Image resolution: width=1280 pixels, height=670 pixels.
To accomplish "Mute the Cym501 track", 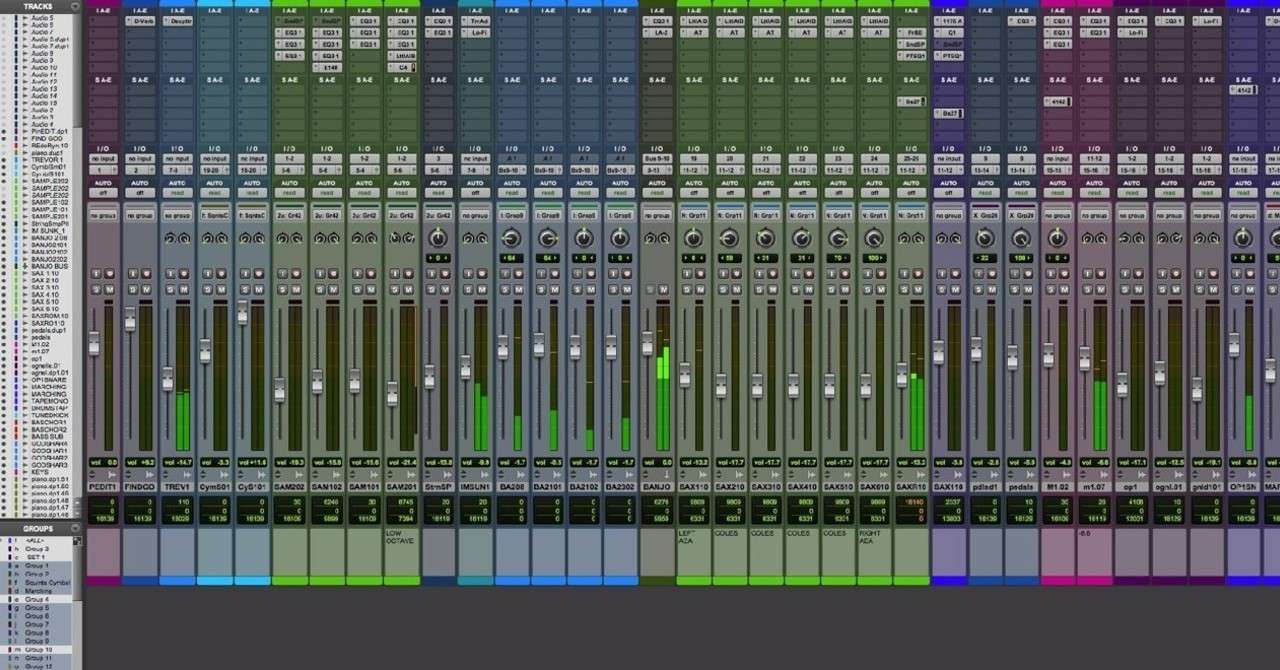I will 220,290.
